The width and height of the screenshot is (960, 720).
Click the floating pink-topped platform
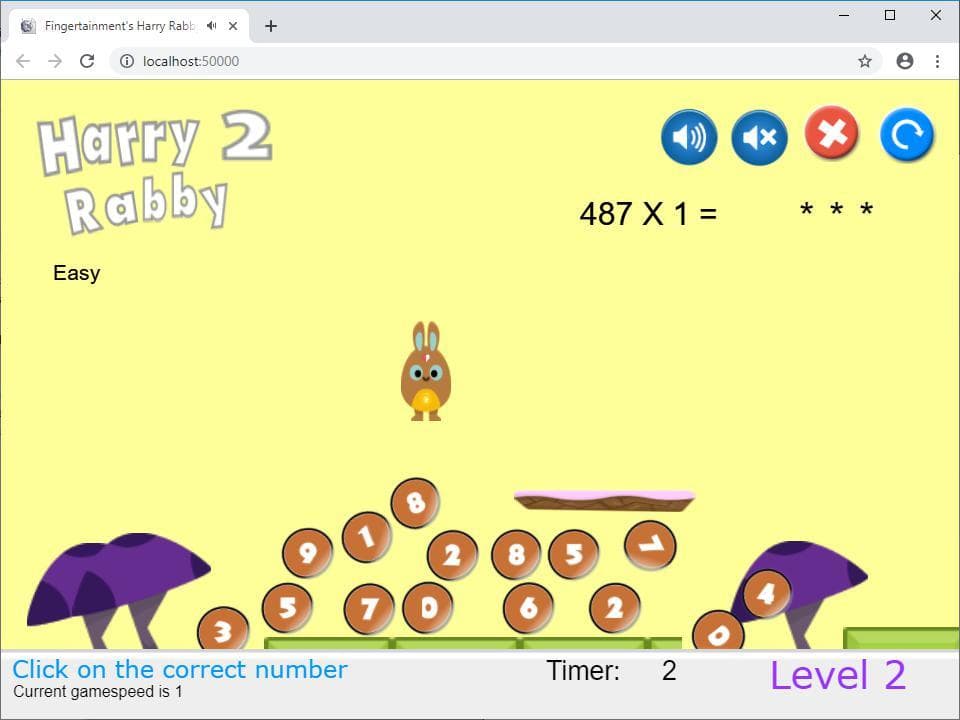604,500
